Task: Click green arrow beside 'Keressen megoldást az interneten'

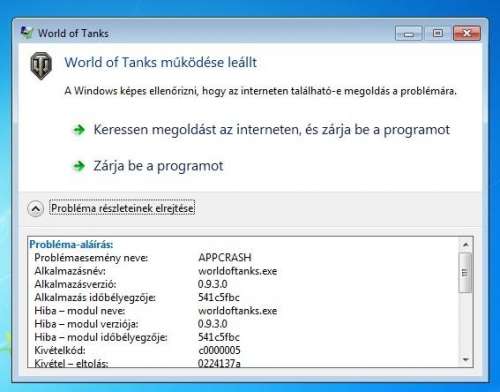Action: [79, 130]
